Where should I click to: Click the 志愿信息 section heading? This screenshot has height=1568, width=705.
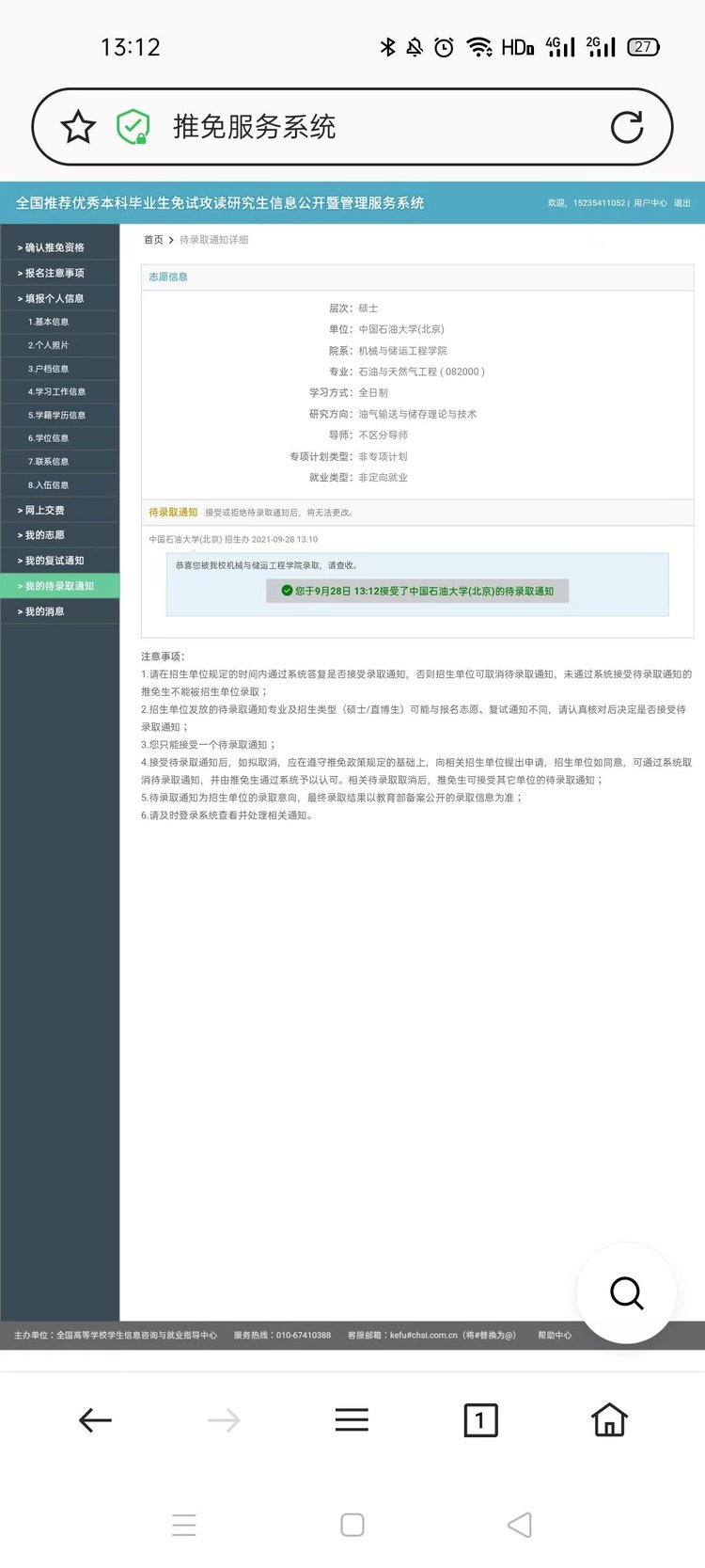point(168,277)
